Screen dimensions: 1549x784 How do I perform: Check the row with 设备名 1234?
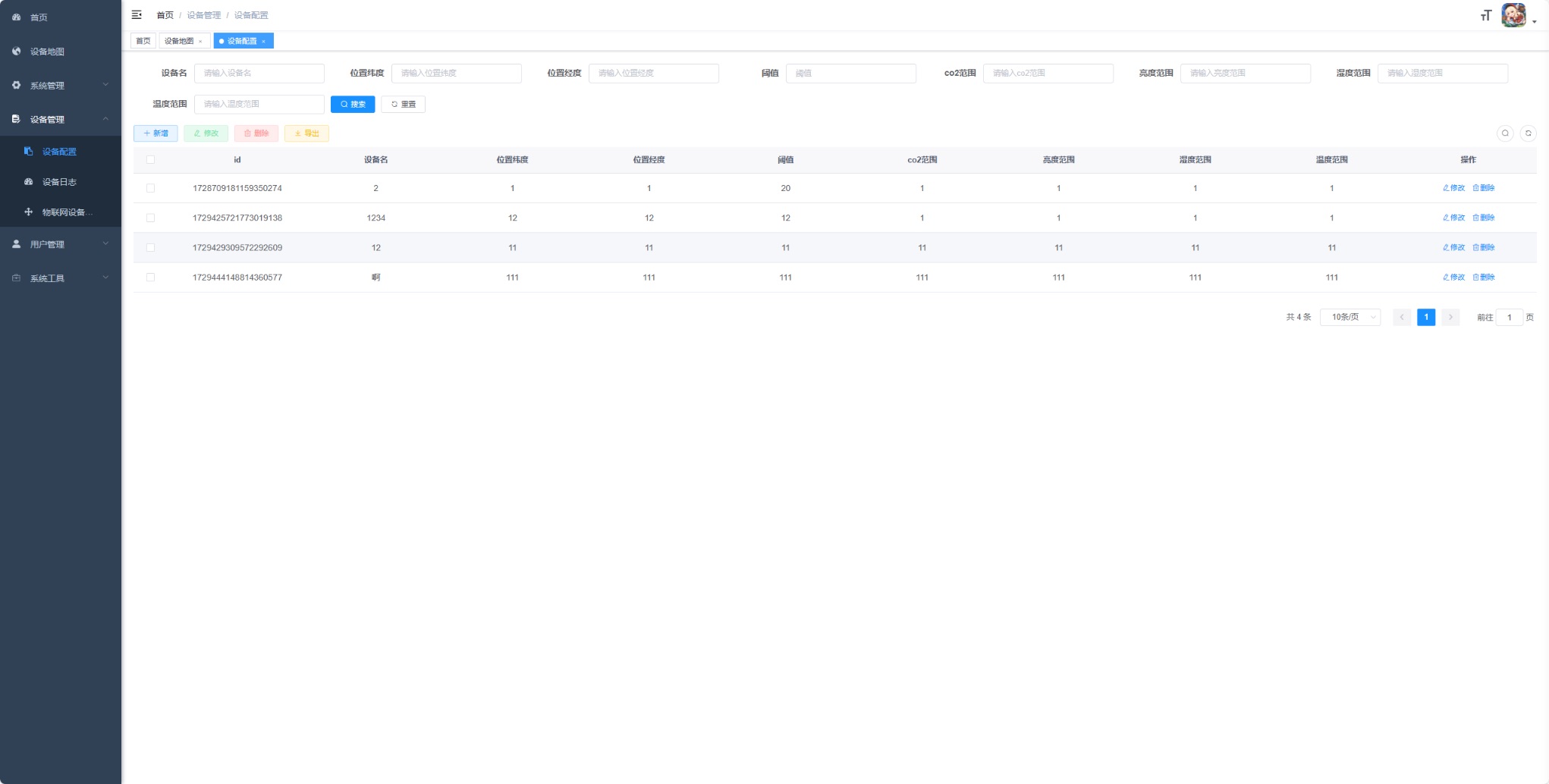(150, 218)
